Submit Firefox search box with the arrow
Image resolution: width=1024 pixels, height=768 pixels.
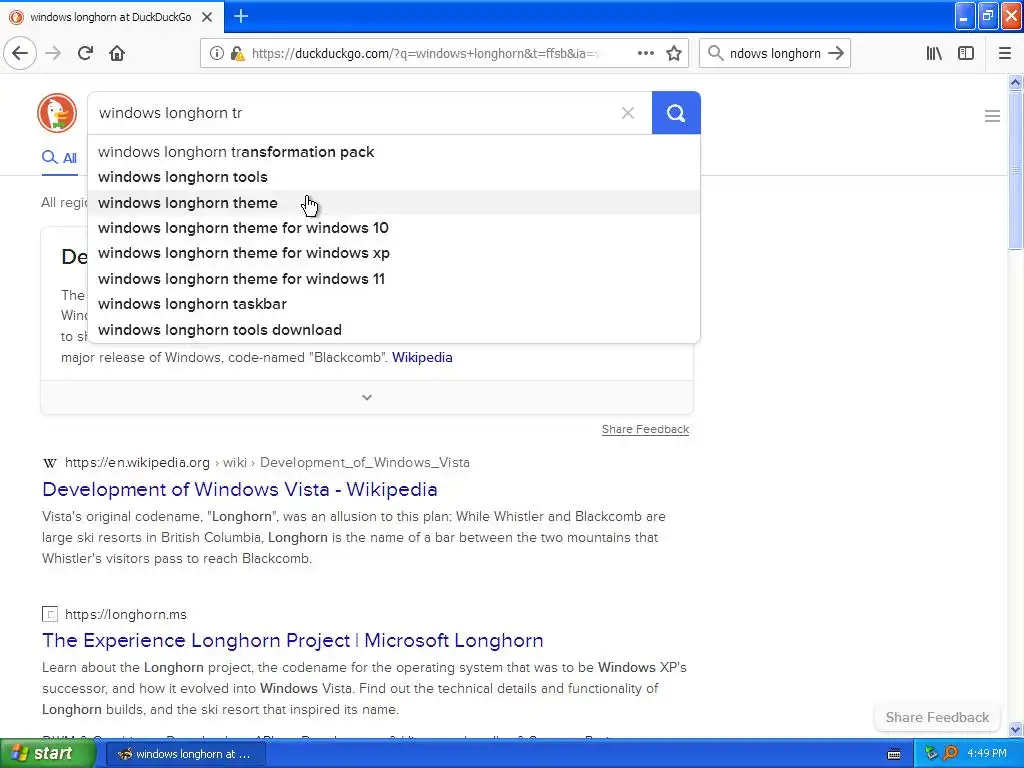836,53
